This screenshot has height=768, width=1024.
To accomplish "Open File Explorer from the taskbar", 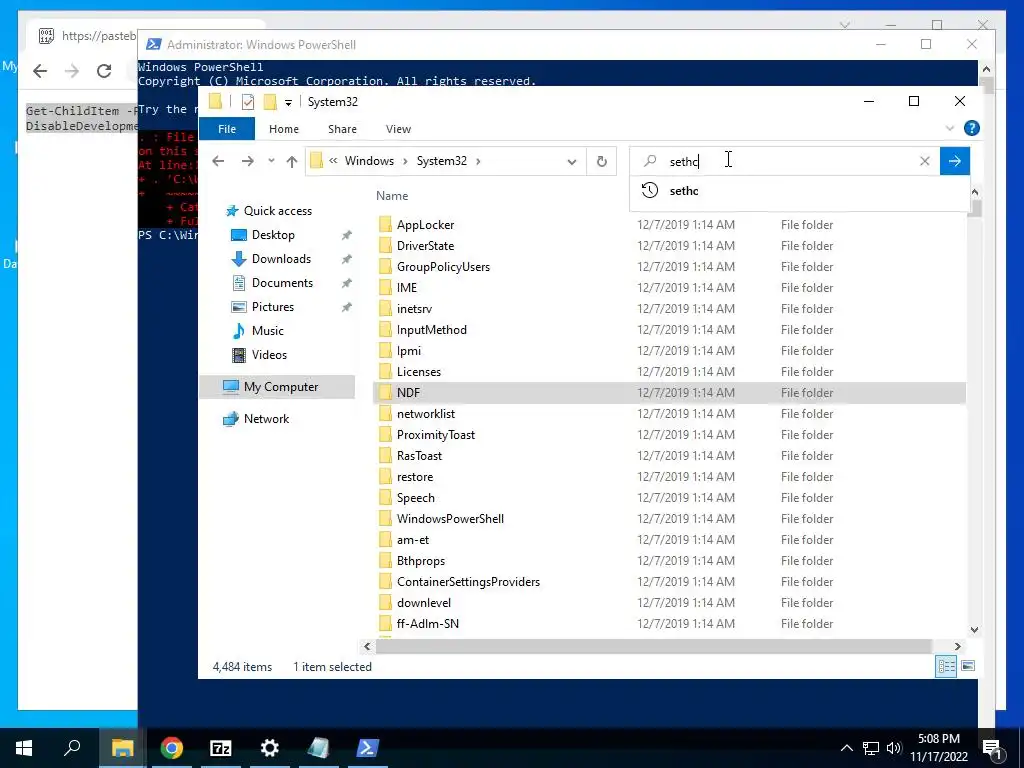I will pyautogui.click(x=122, y=748).
